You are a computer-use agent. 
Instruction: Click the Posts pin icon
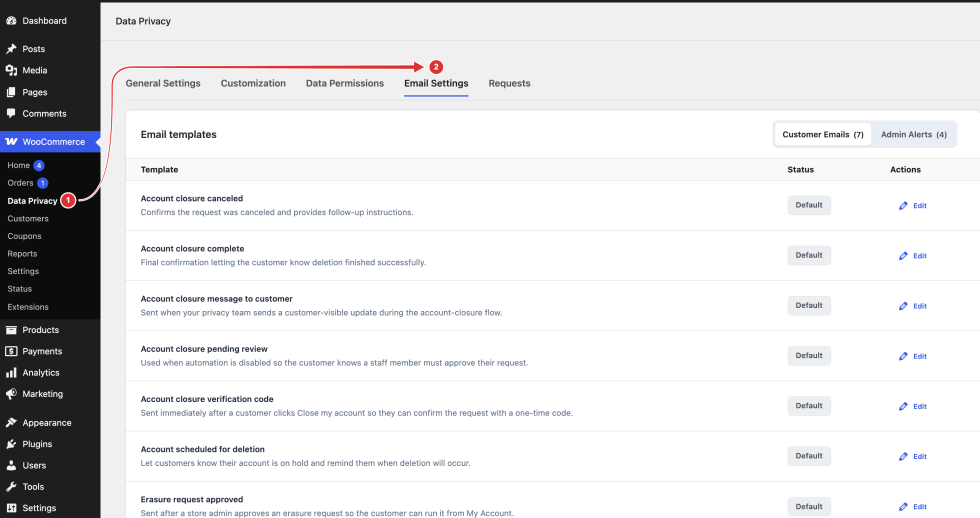coord(11,49)
